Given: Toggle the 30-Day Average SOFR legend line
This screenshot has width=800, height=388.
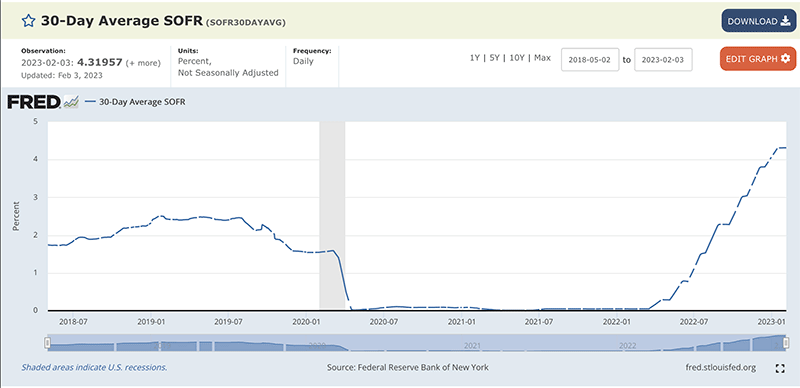Looking at the screenshot, I should [x=135, y=102].
